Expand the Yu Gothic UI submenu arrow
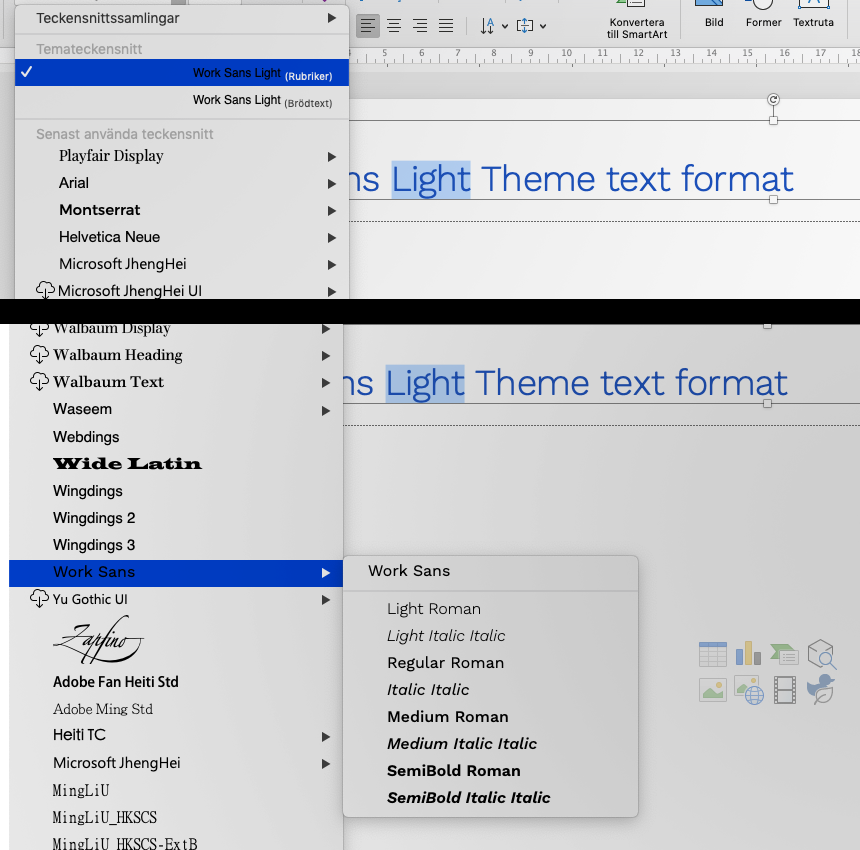Screen dimensions: 860x850 tap(326, 600)
